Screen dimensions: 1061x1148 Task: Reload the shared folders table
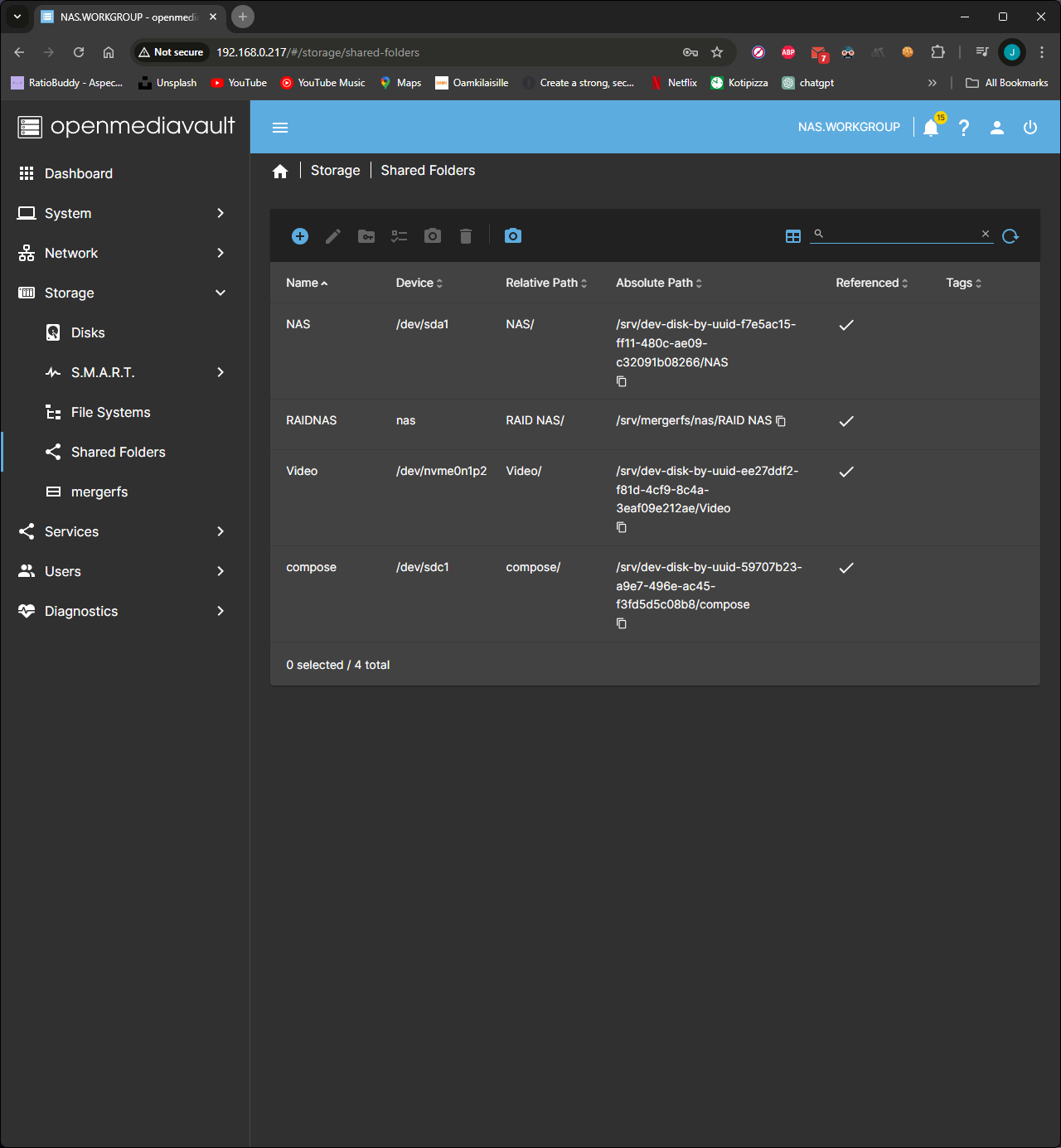[1010, 236]
